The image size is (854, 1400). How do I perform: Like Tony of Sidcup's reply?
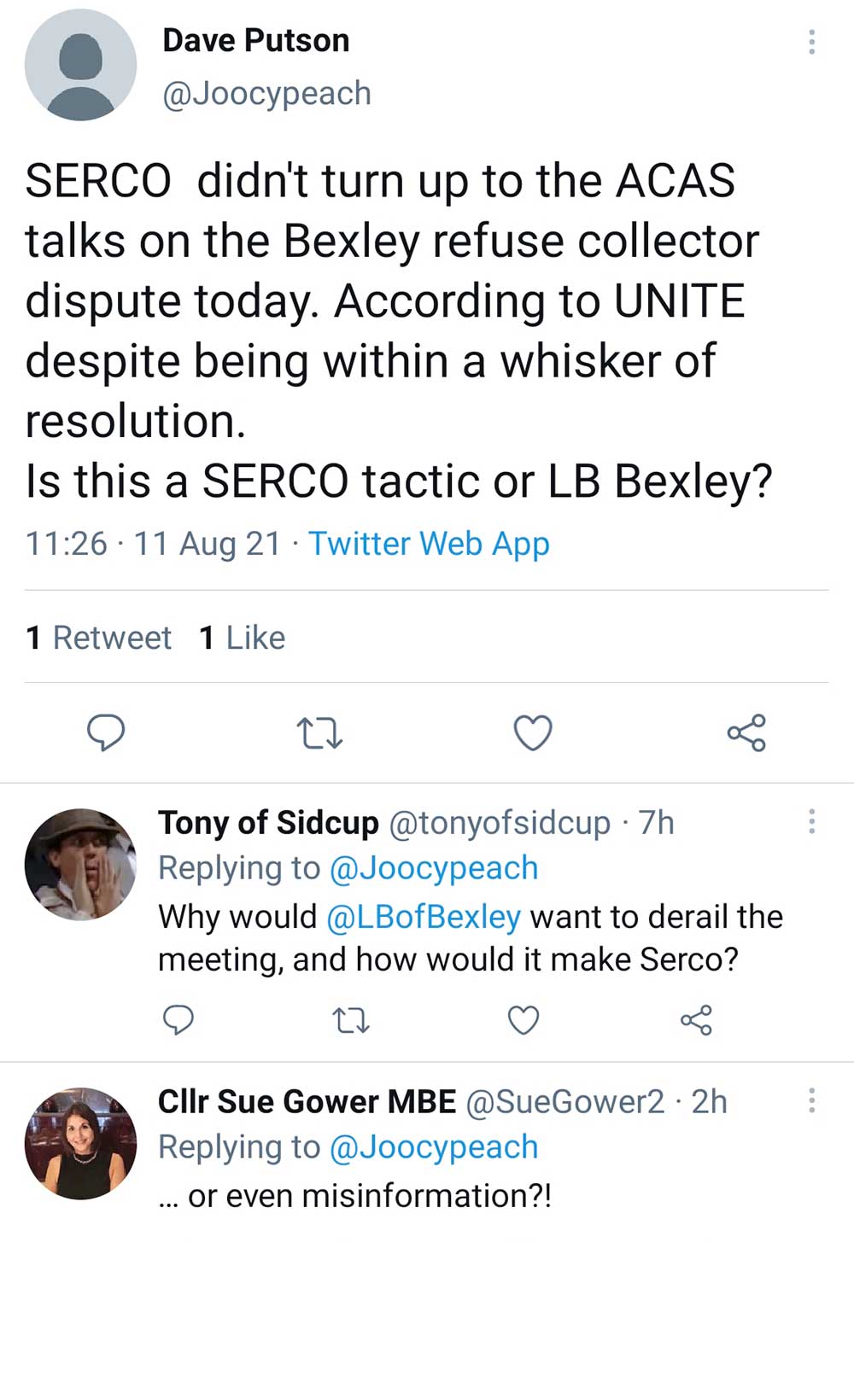click(524, 1019)
